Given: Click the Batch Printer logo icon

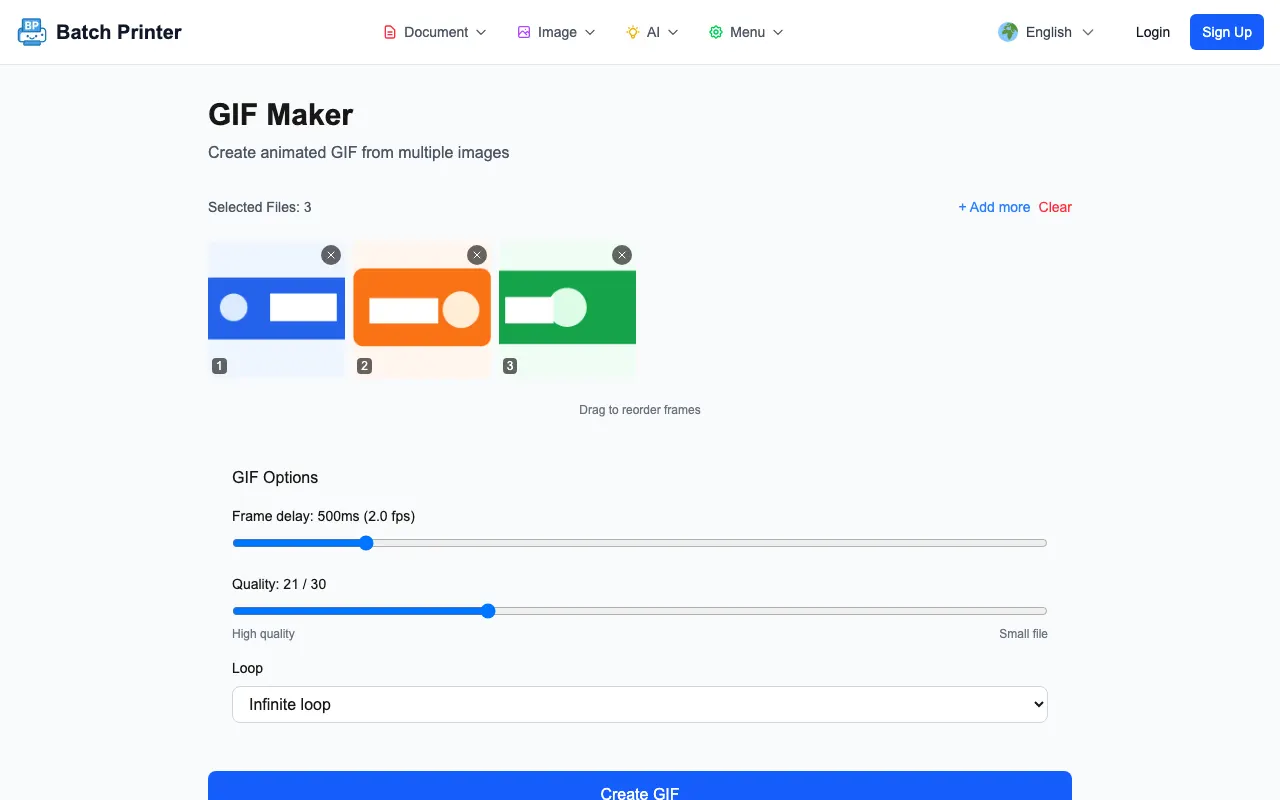Looking at the screenshot, I should coord(32,32).
